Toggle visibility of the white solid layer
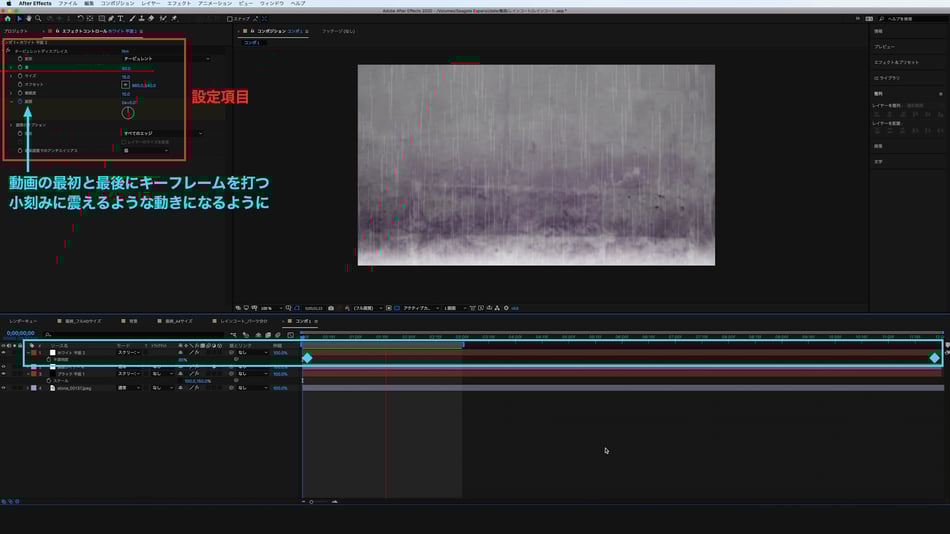950x534 pixels. 3,352
